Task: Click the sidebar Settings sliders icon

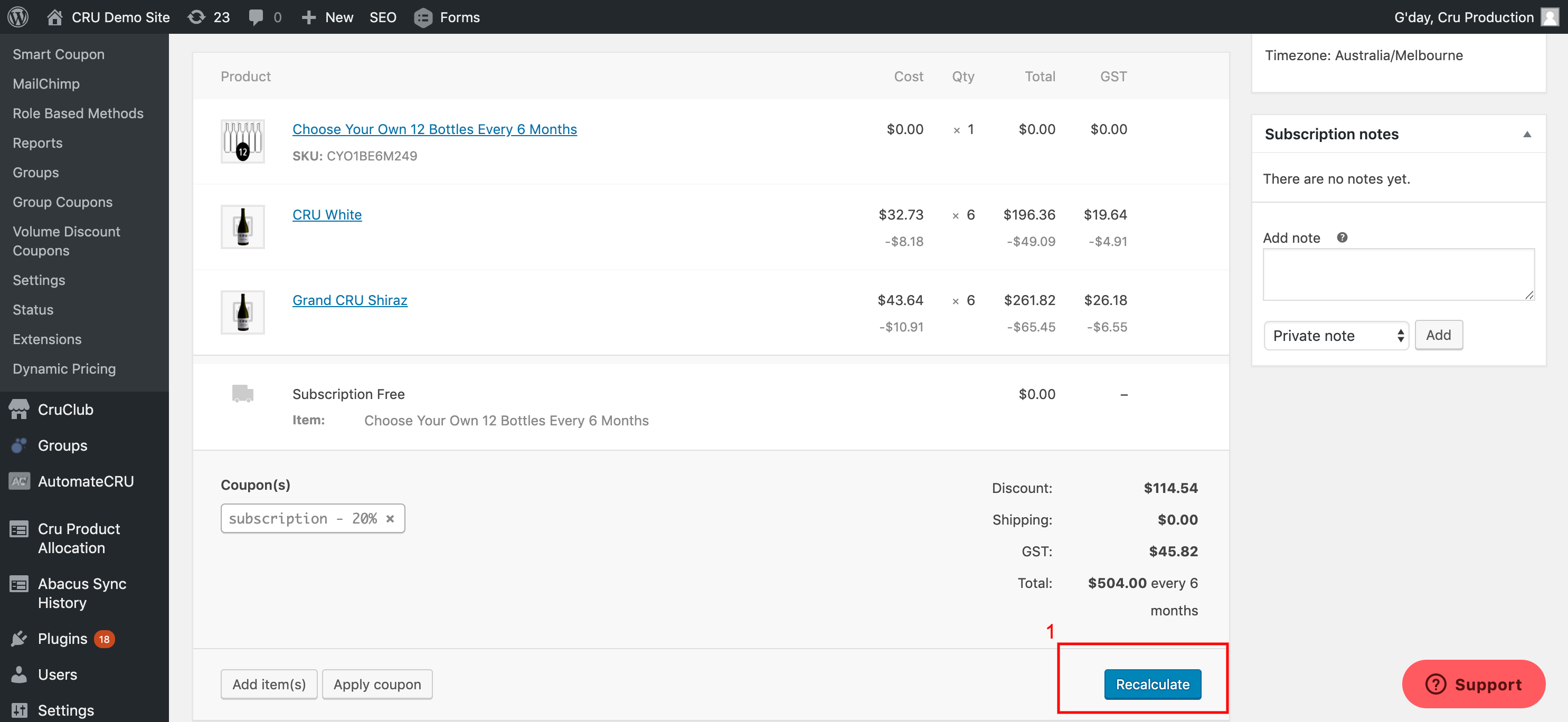Action: [x=19, y=710]
